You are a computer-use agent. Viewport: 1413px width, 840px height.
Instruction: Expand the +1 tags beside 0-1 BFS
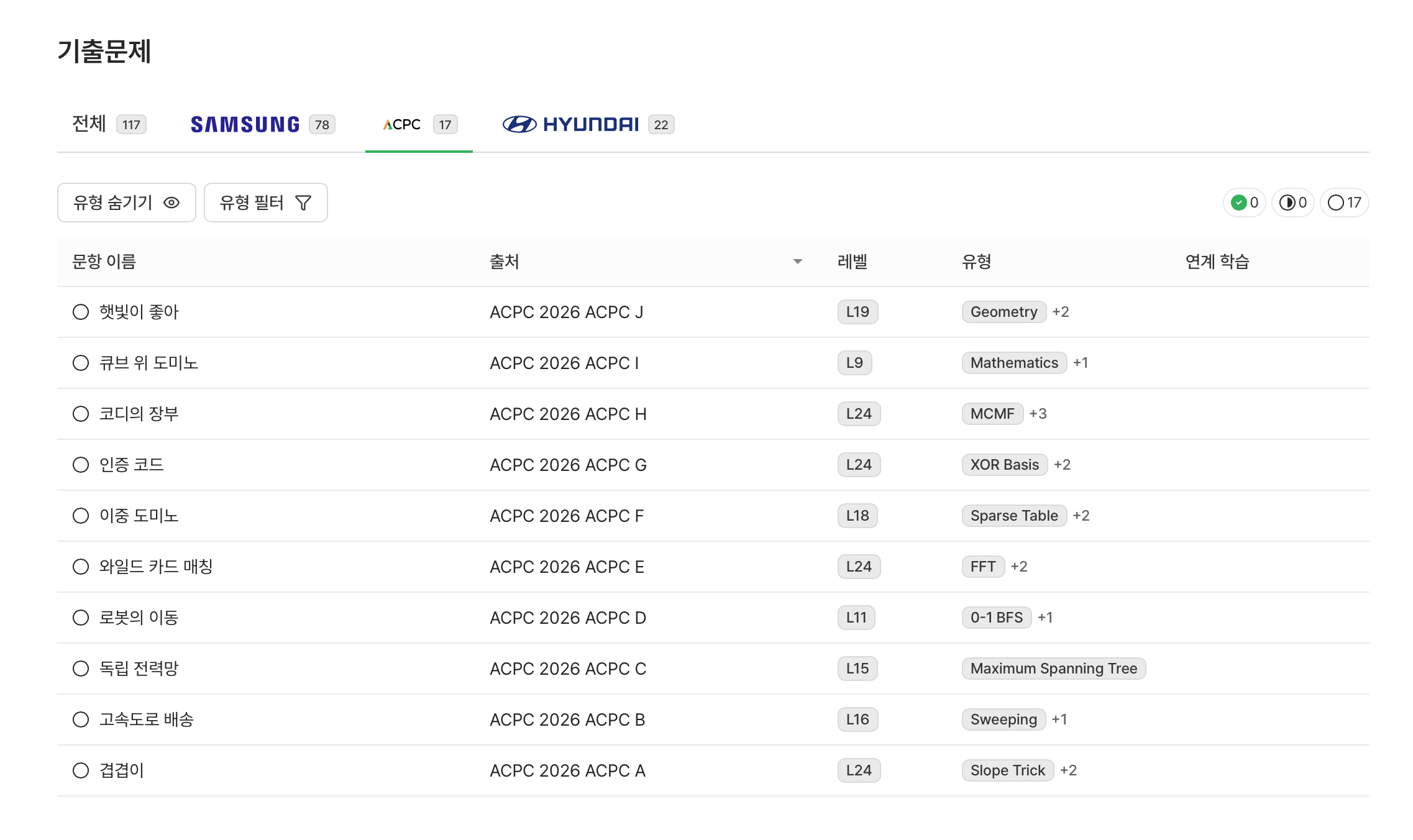[1045, 618]
